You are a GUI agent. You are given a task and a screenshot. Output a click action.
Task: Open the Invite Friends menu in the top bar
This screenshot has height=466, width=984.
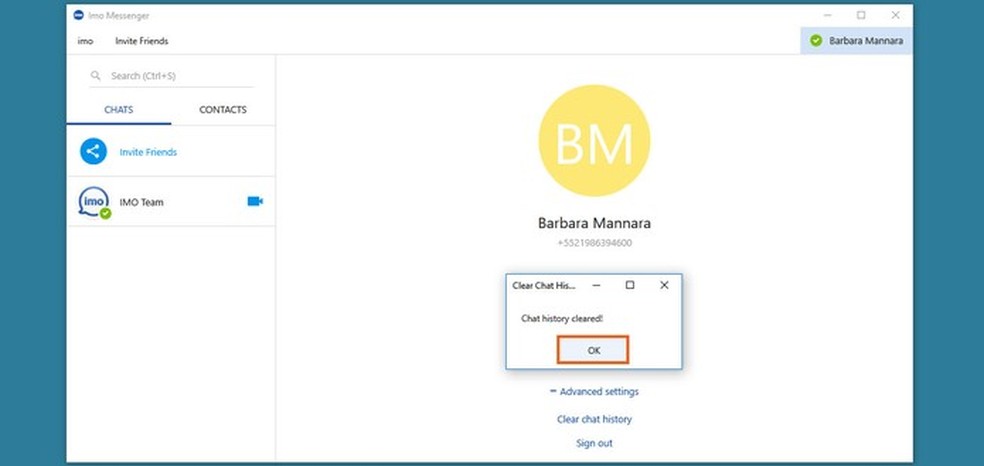coord(142,41)
